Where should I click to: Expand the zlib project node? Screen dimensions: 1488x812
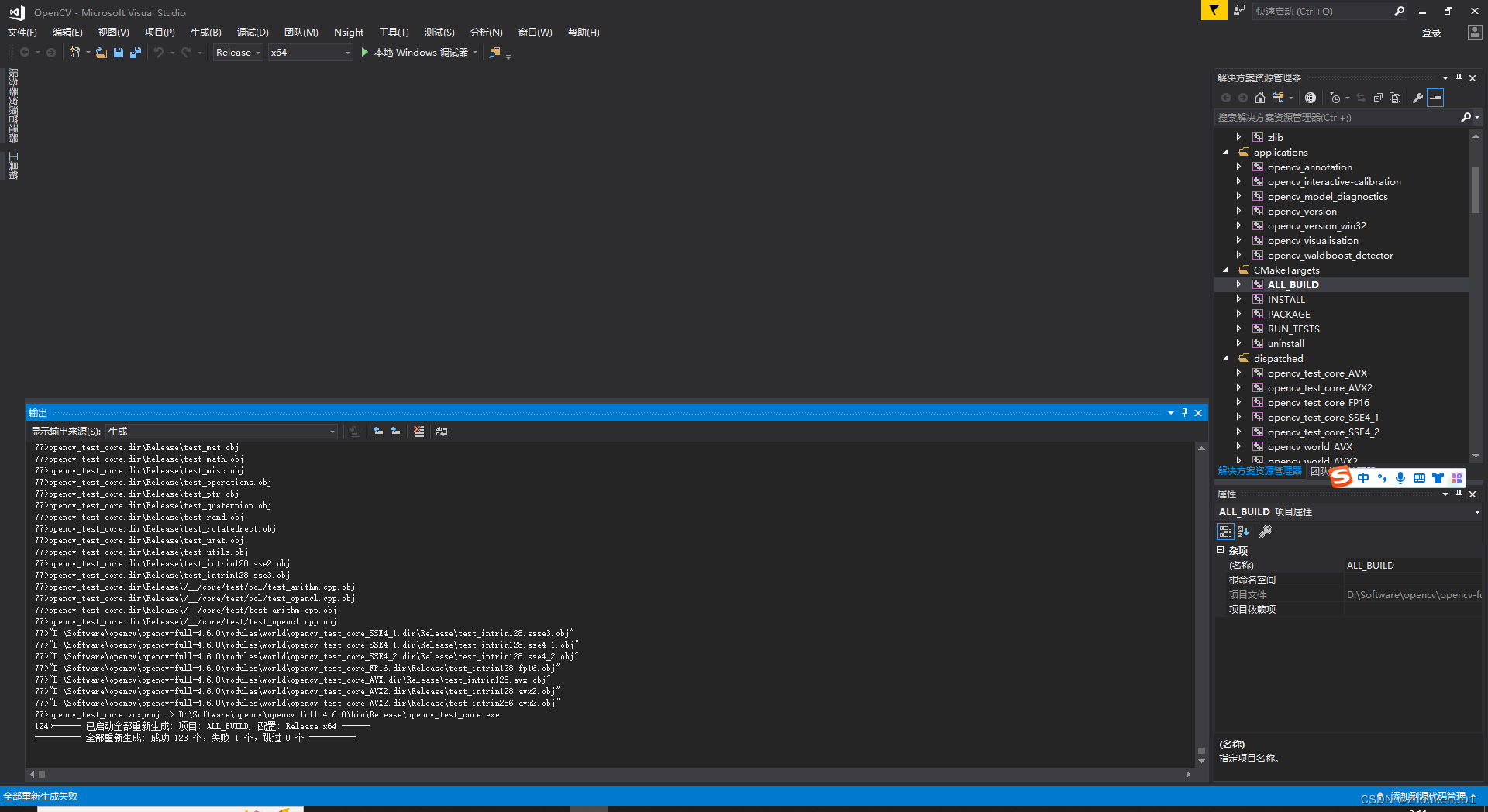1238,137
